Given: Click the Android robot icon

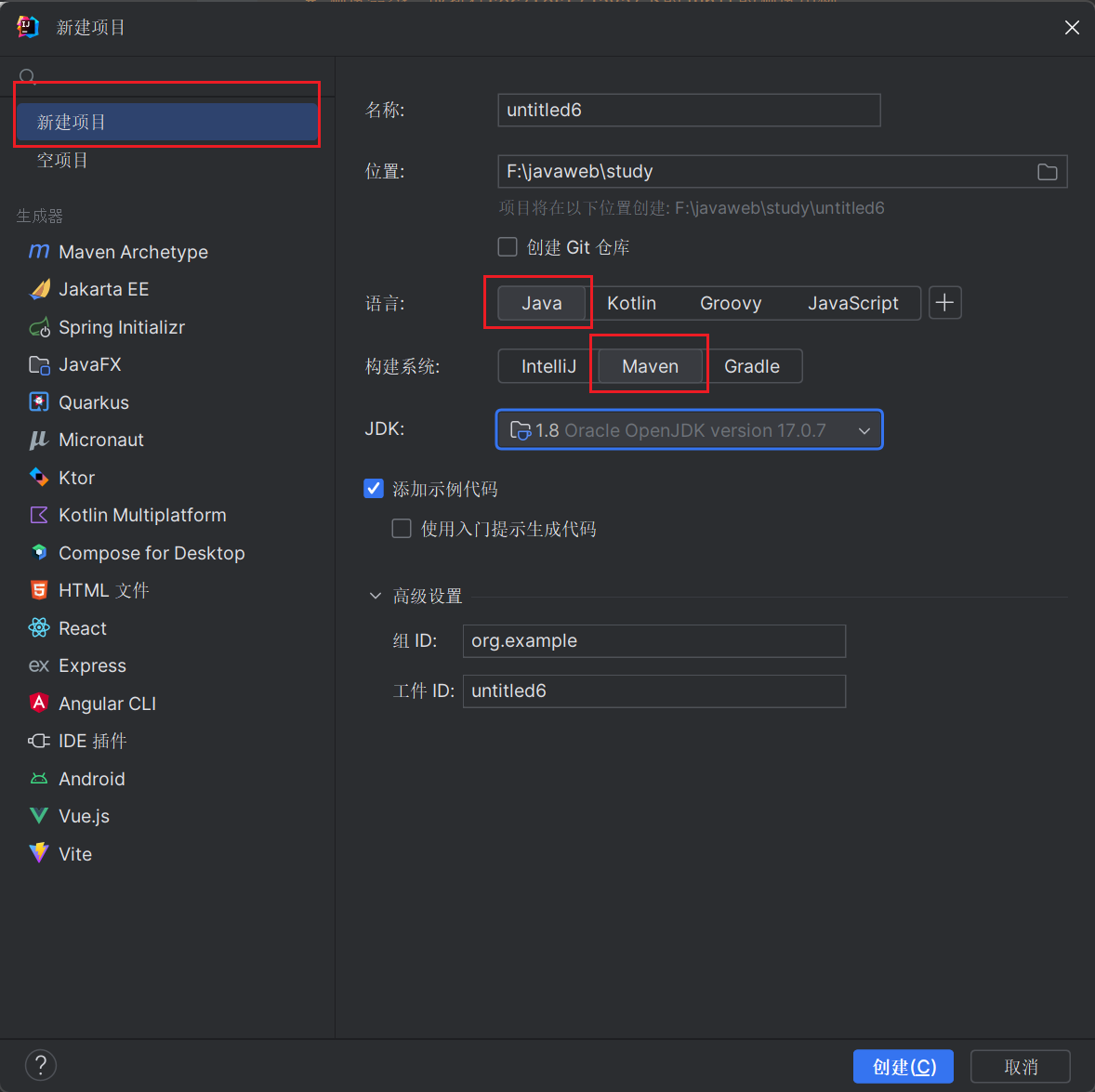Looking at the screenshot, I should coord(39,779).
